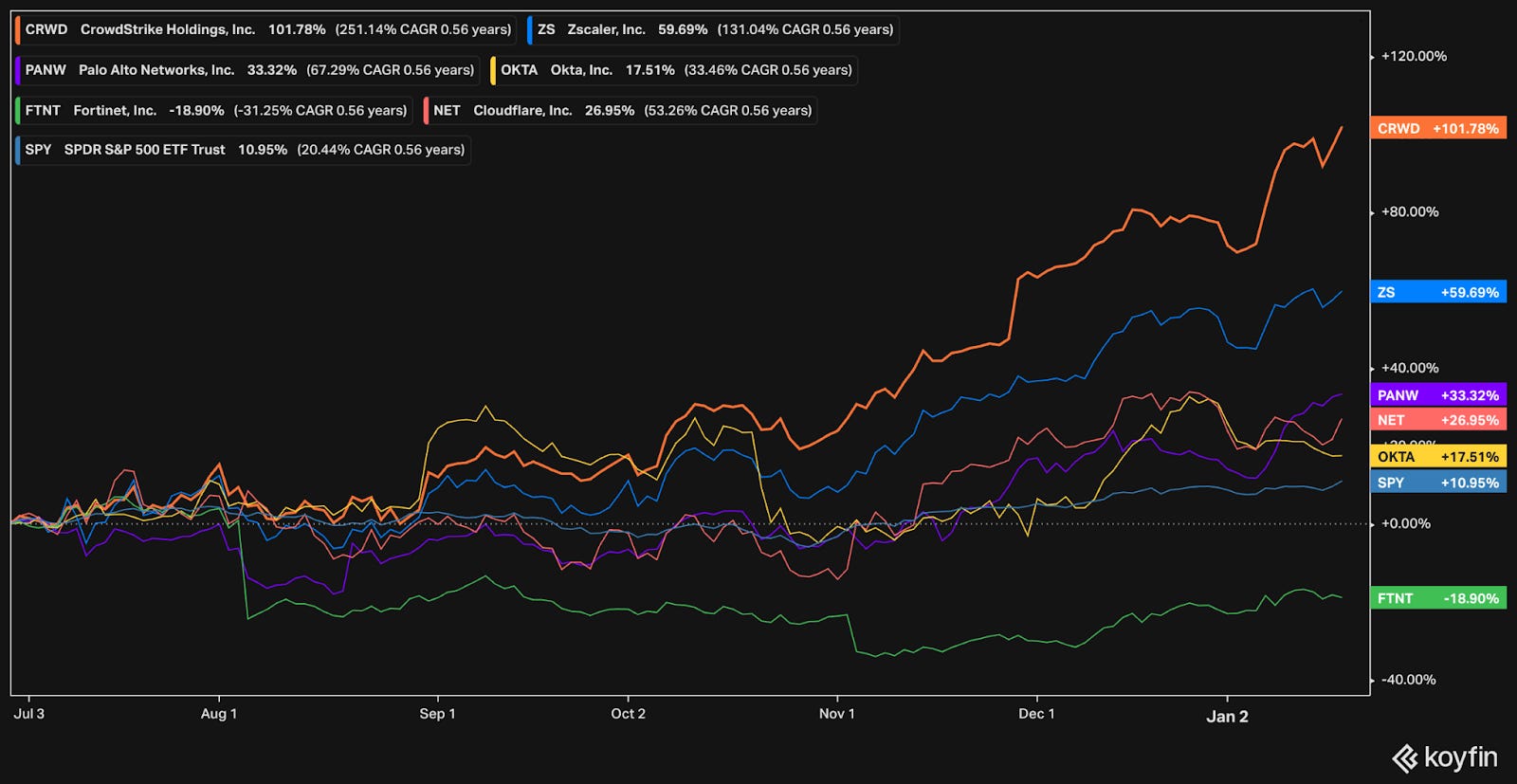The image size is (1517, 784).
Task: Click the +0.00% axis label
Action: pyautogui.click(x=1406, y=523)
